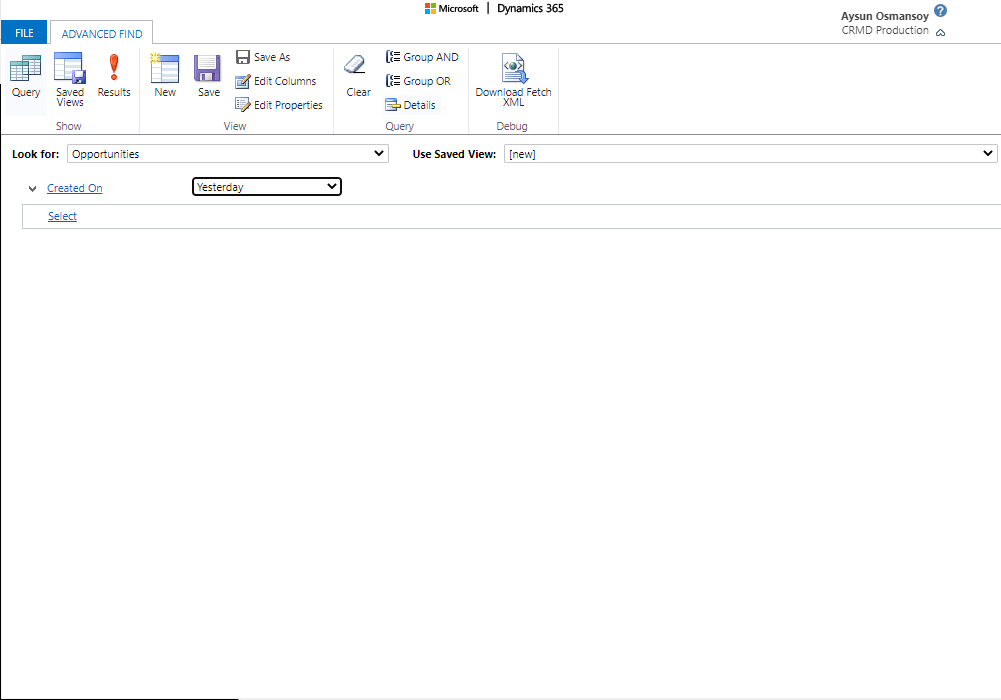The height and width of the screenshot is (700, 1001).
Task: Open the Look for Opportunities dropdown
Action: [228, 154]
